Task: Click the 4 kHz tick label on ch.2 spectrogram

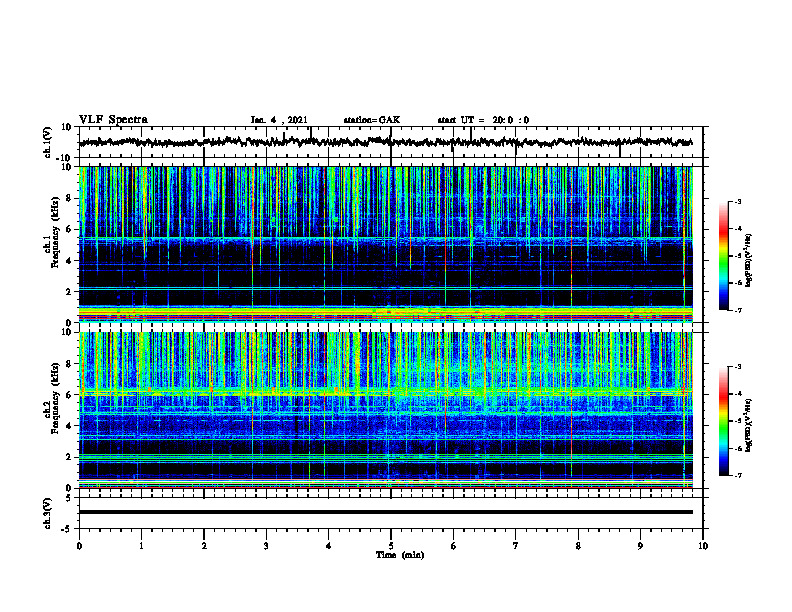Action: click(x=70, y=426)
